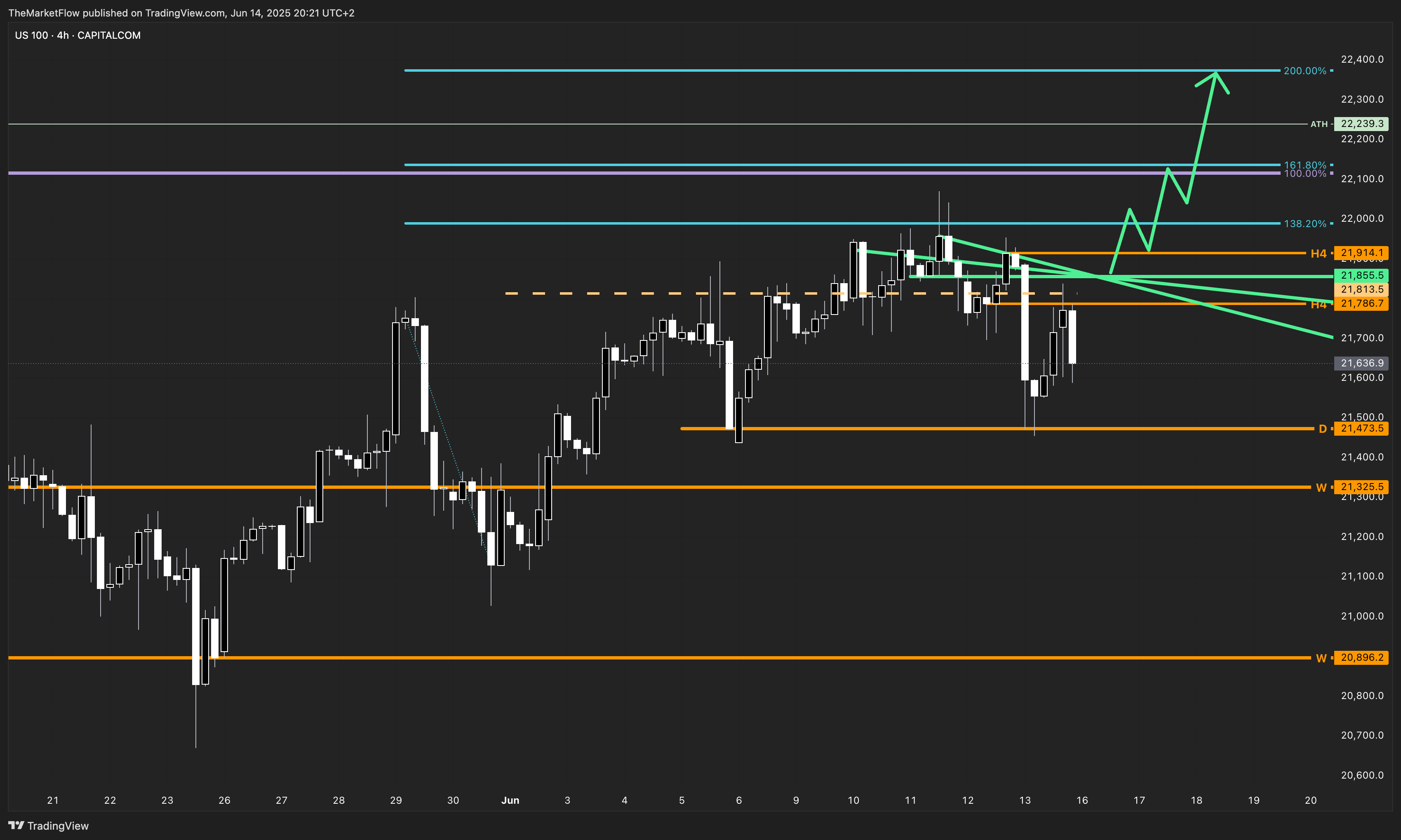Click the green 21,855.5 price label
This screenshot has height=840, width=1401.
point(1361,276)
